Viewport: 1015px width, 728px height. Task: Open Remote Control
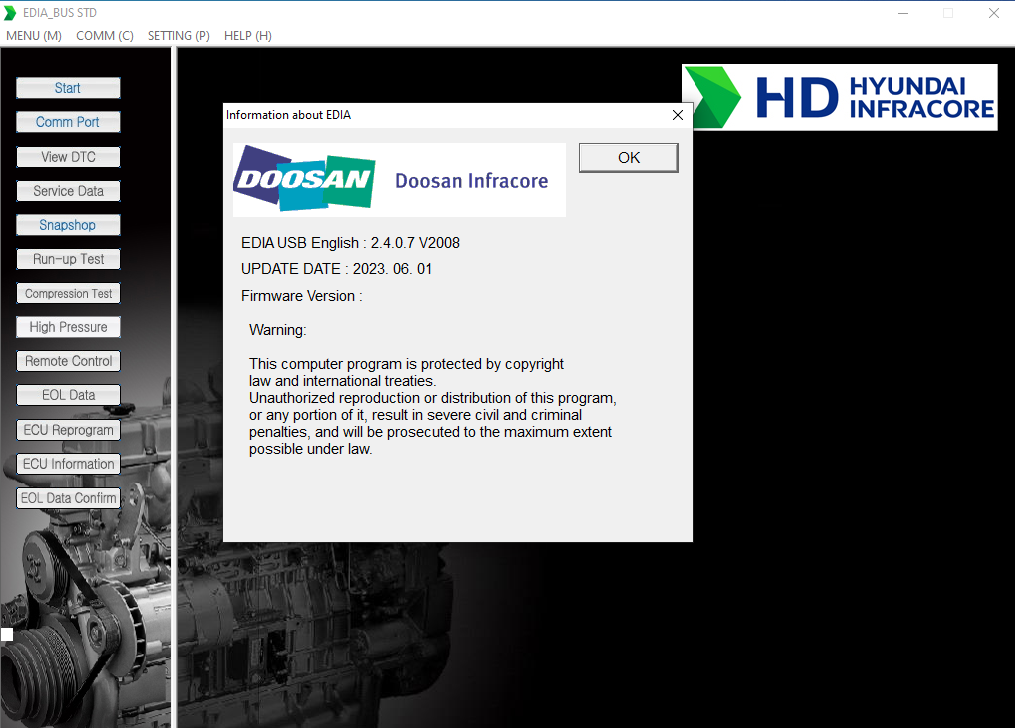tap(68, 361)
